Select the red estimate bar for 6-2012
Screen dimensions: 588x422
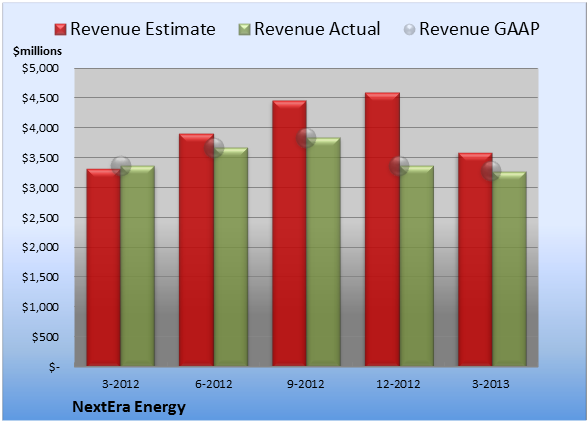click(196, 250)
